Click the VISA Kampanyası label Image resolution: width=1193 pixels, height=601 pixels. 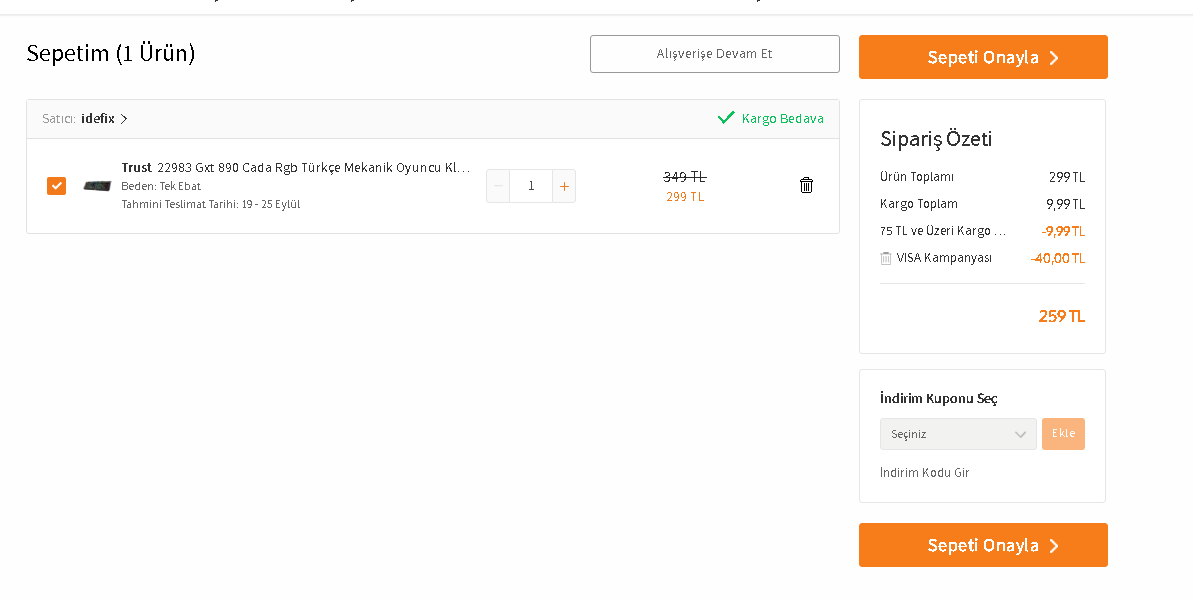tap(944, 258)
